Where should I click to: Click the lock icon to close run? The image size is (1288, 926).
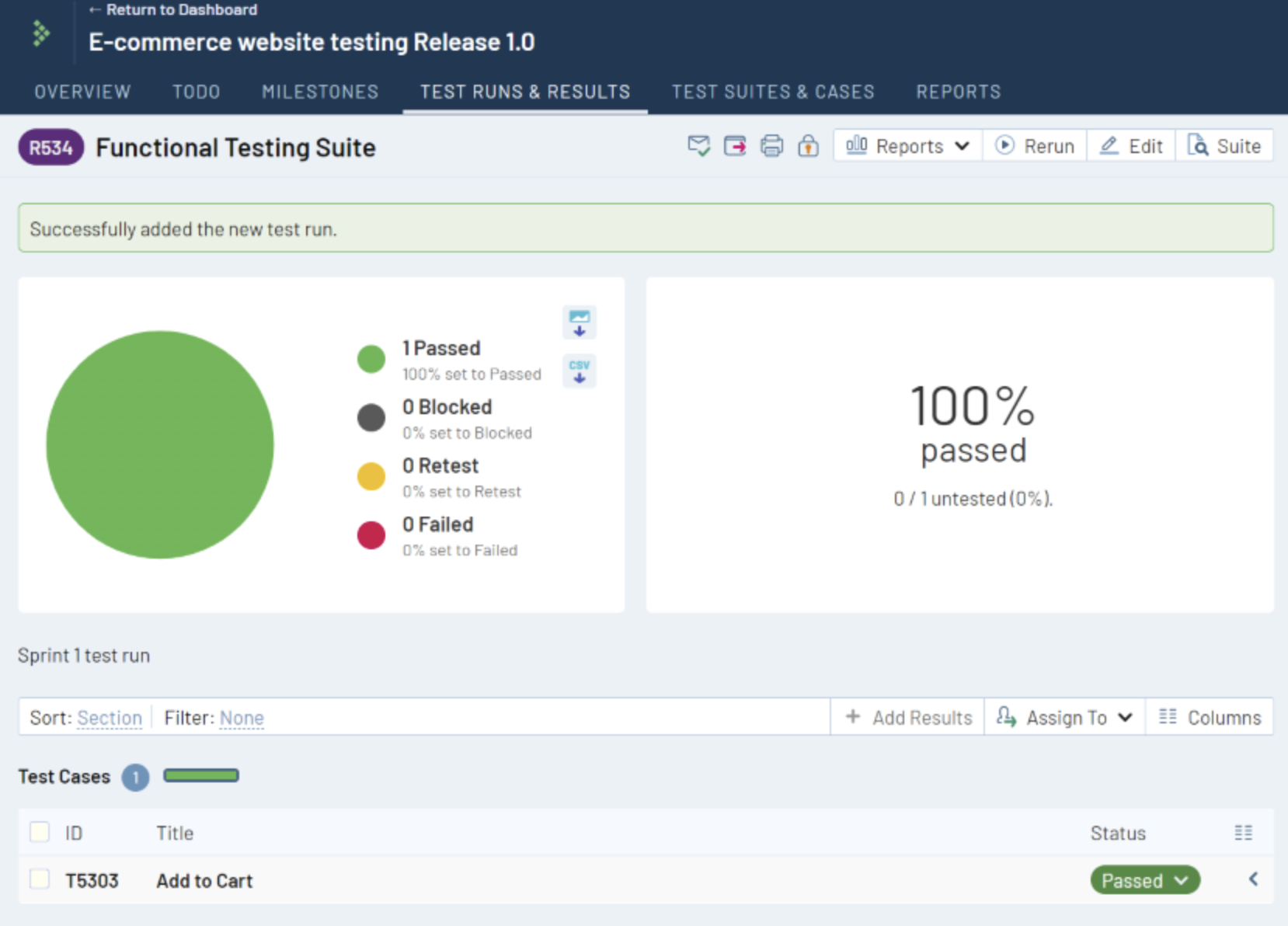(808, 146)
